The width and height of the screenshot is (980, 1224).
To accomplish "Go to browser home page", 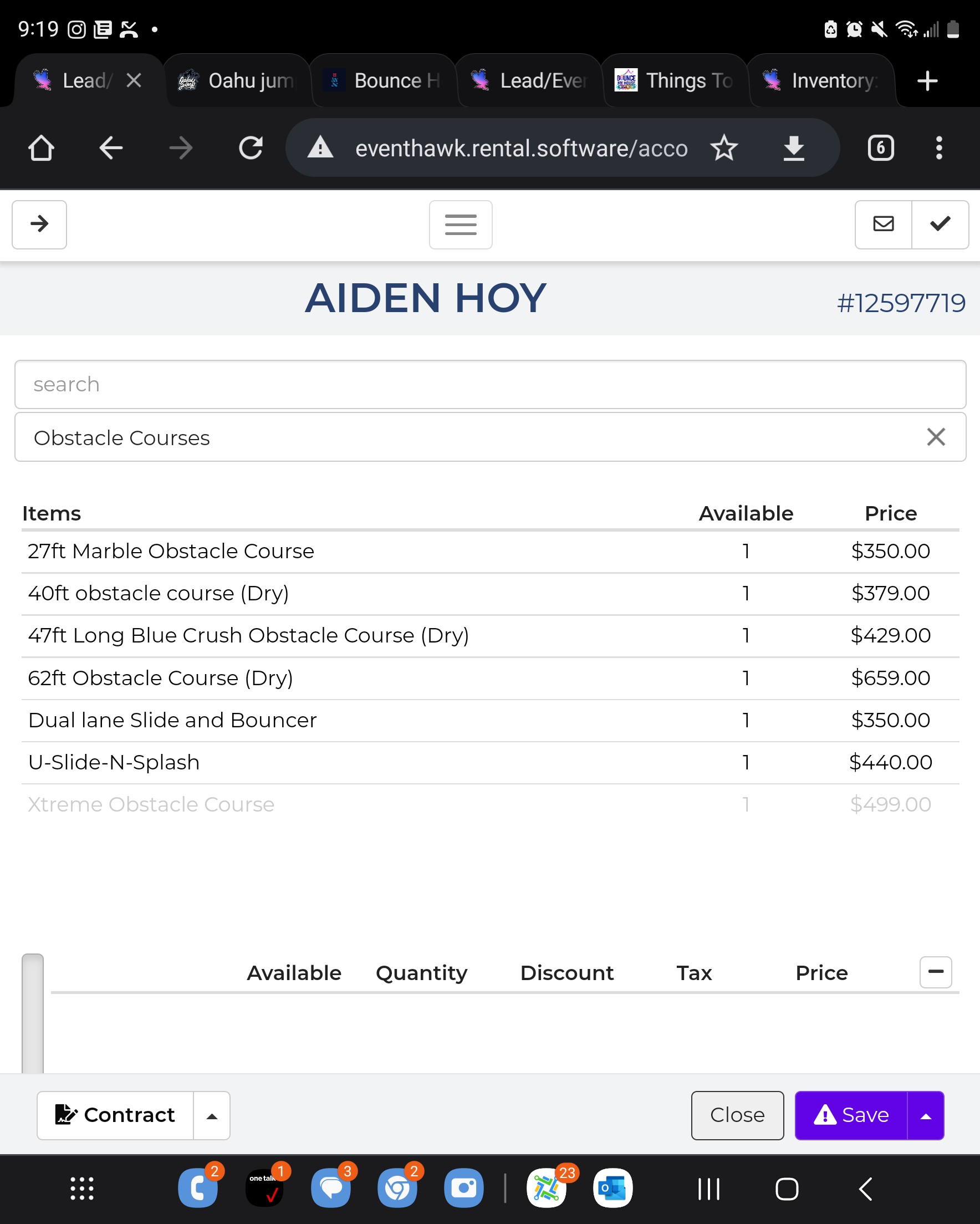I will 41,148.
